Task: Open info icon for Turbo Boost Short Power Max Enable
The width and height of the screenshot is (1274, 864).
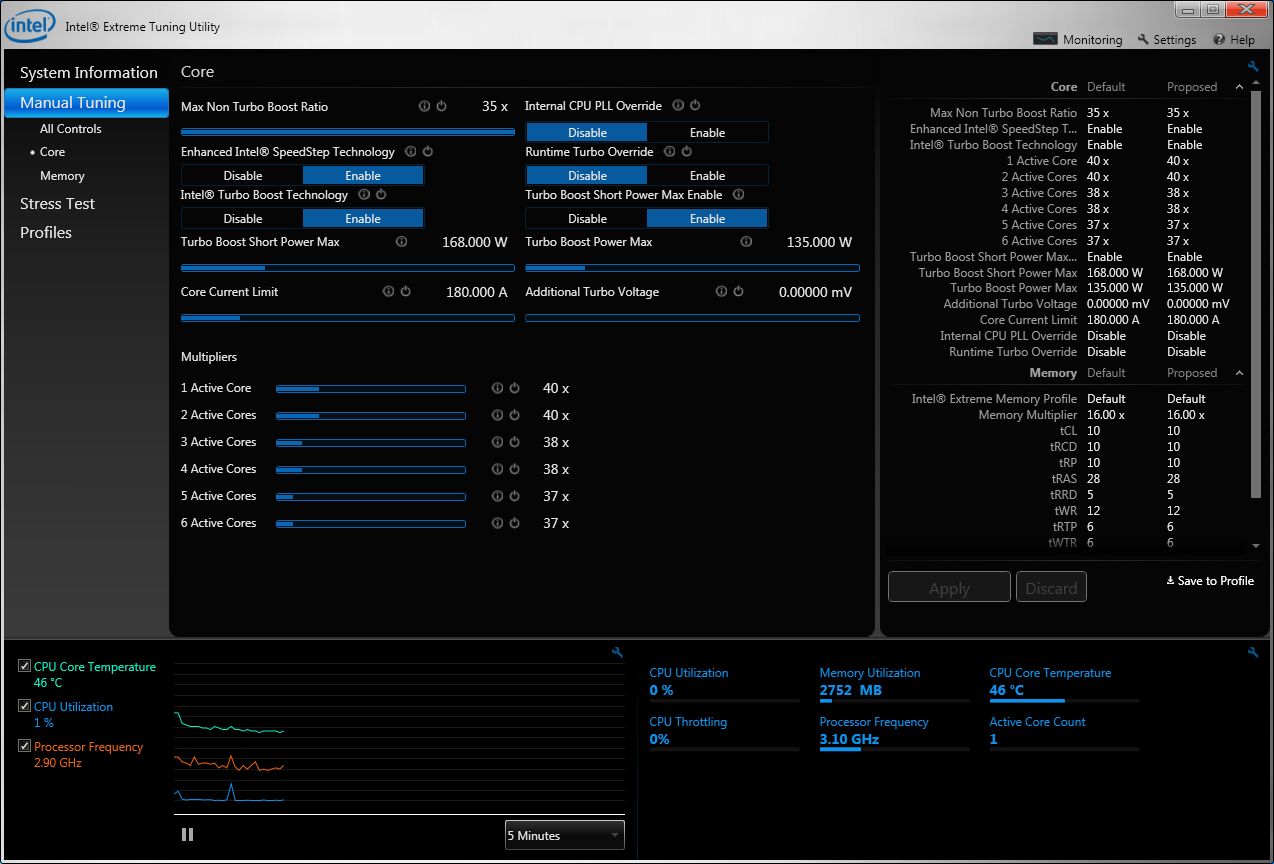Action: 739,195
